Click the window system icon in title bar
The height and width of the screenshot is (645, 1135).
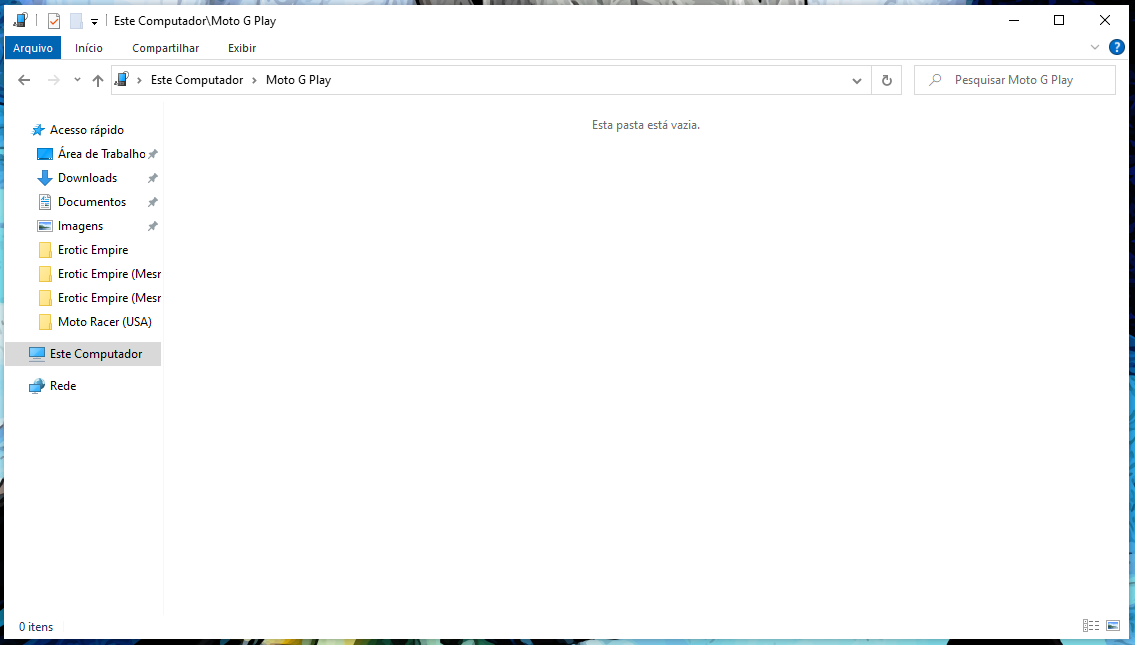(x=20, y=20)
